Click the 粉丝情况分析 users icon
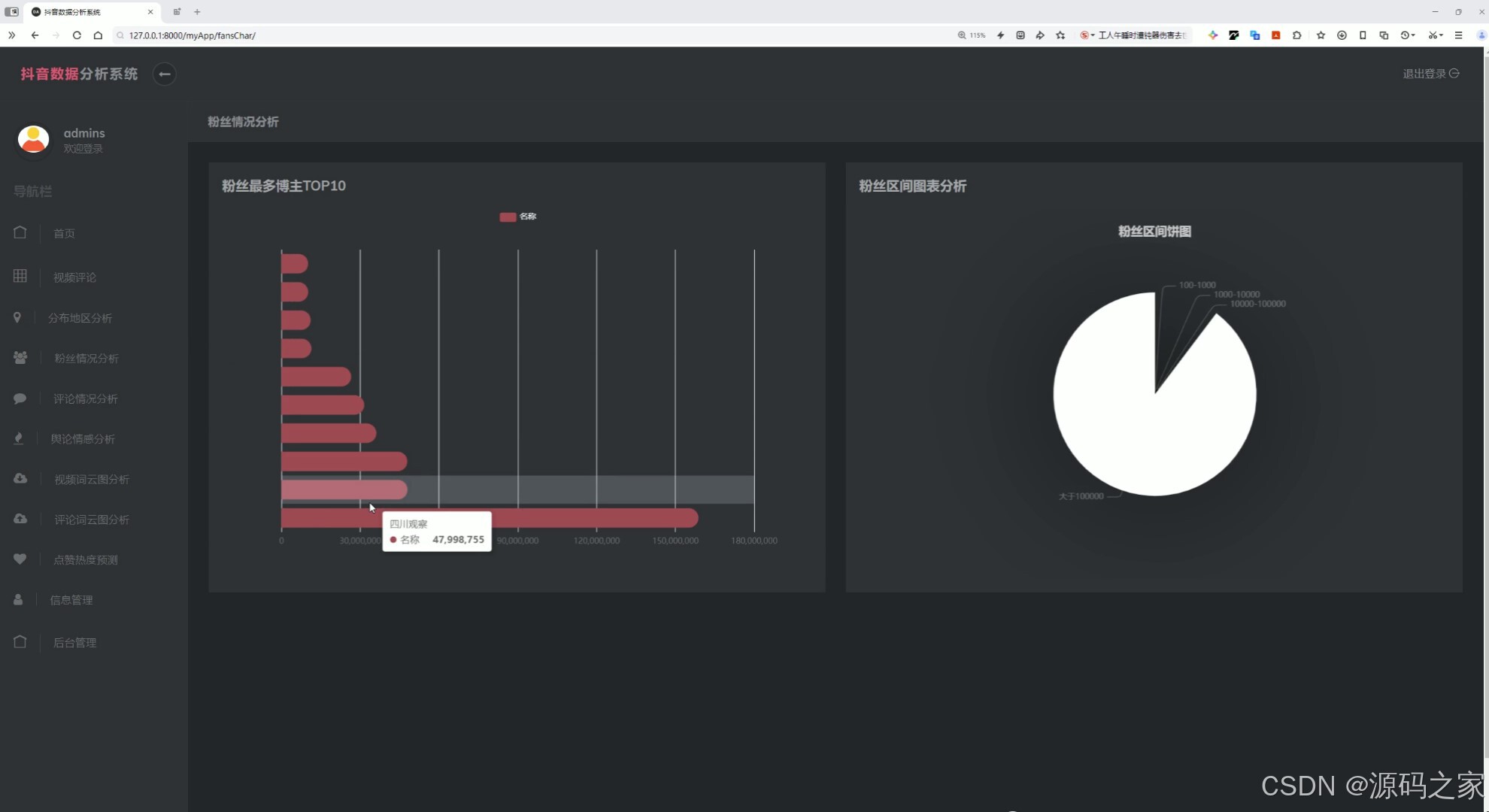 pos(20,358)
